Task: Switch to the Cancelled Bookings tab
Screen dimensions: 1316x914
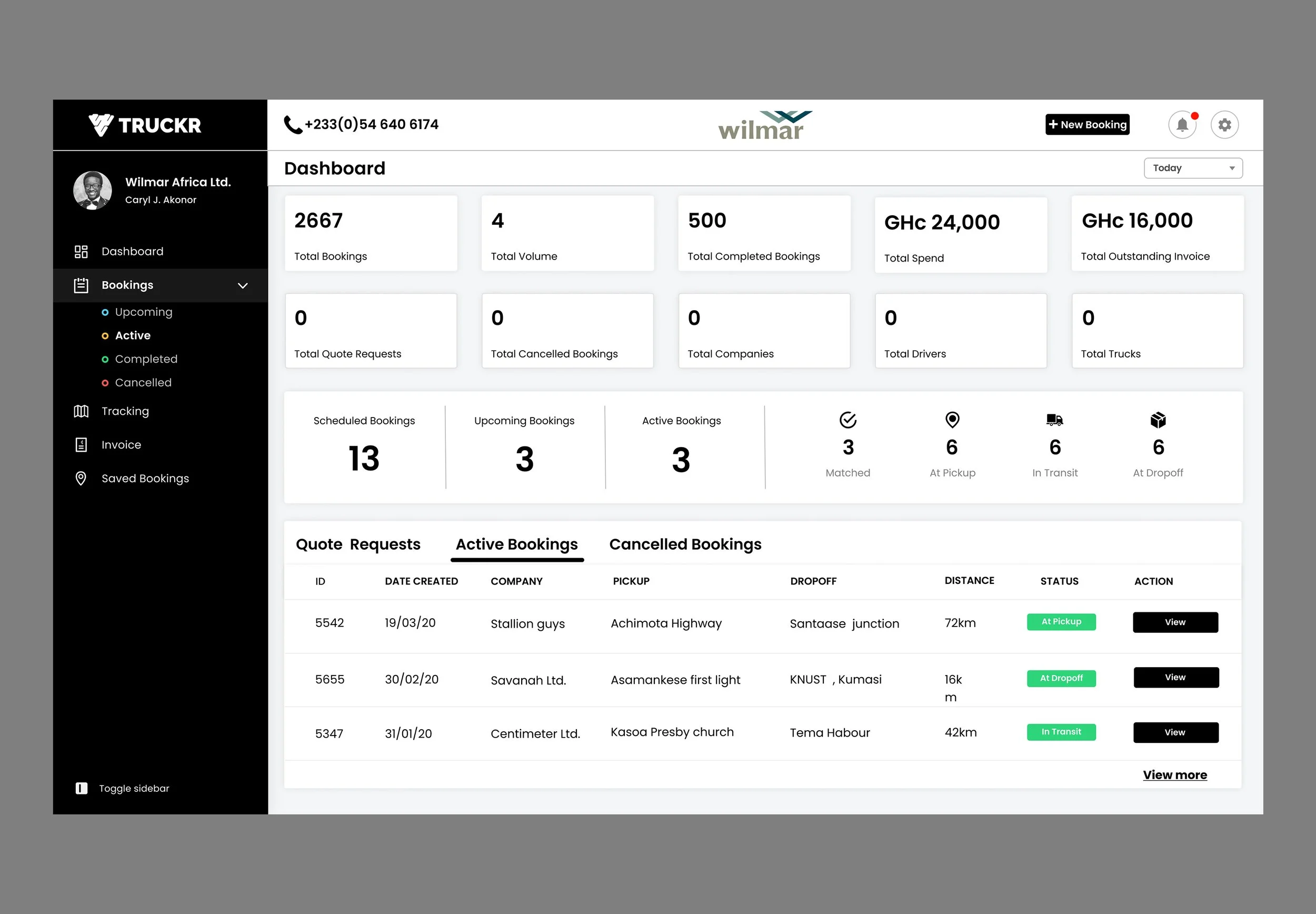Action: 685,544
